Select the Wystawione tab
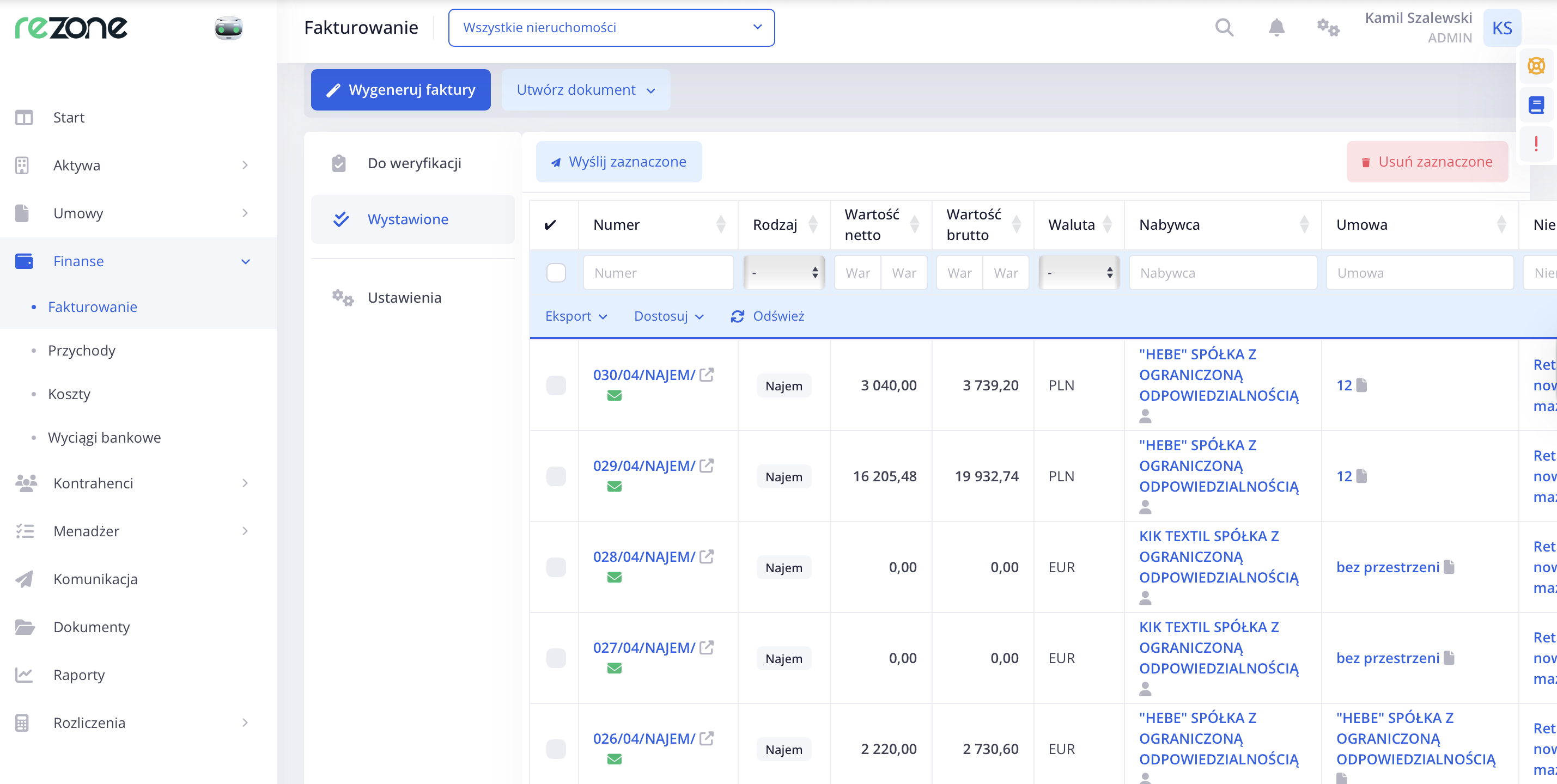Screen dimensions: 1557x784 tap(412, 219)
